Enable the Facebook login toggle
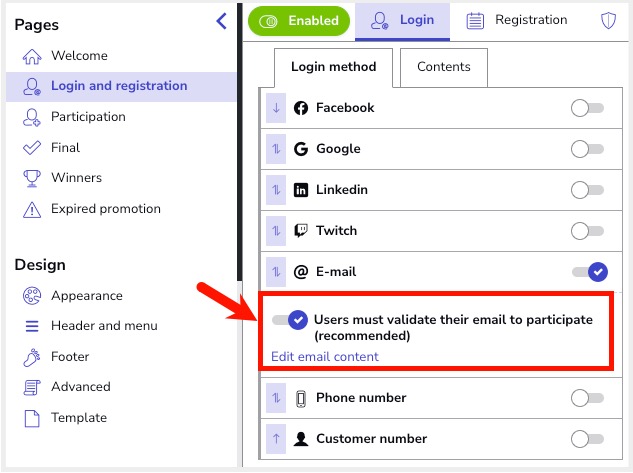 pyautogui.click(x=587, y=108)
